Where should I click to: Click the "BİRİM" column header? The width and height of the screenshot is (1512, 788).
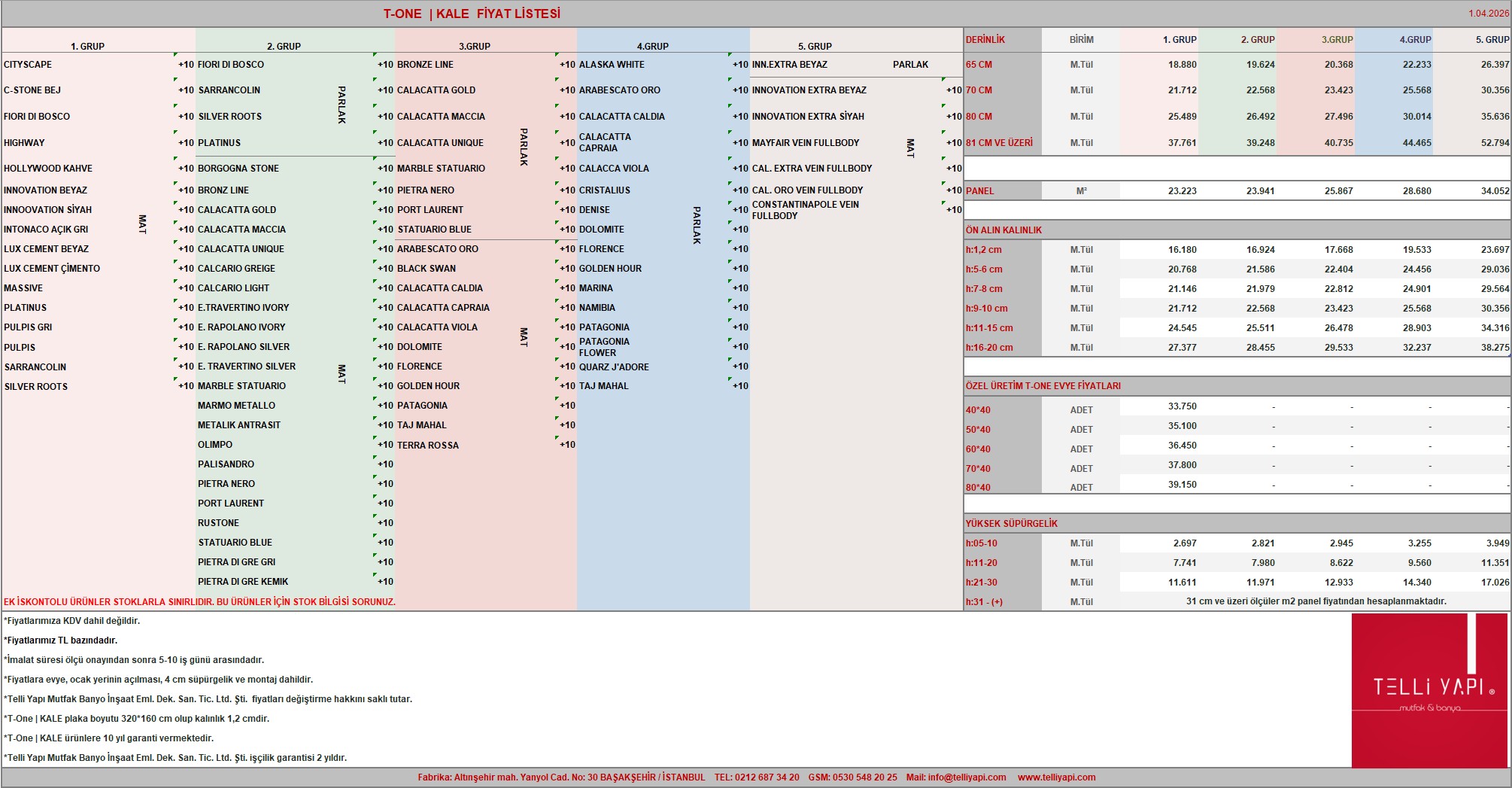(x=1082, y=40)
